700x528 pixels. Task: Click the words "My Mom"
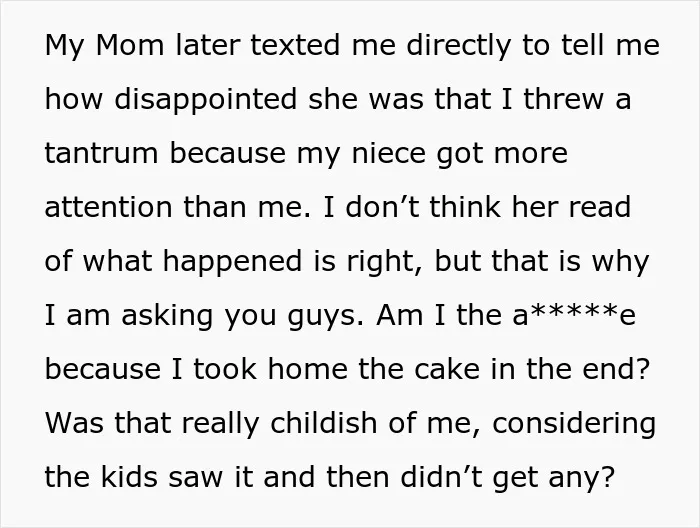point(104,46)
